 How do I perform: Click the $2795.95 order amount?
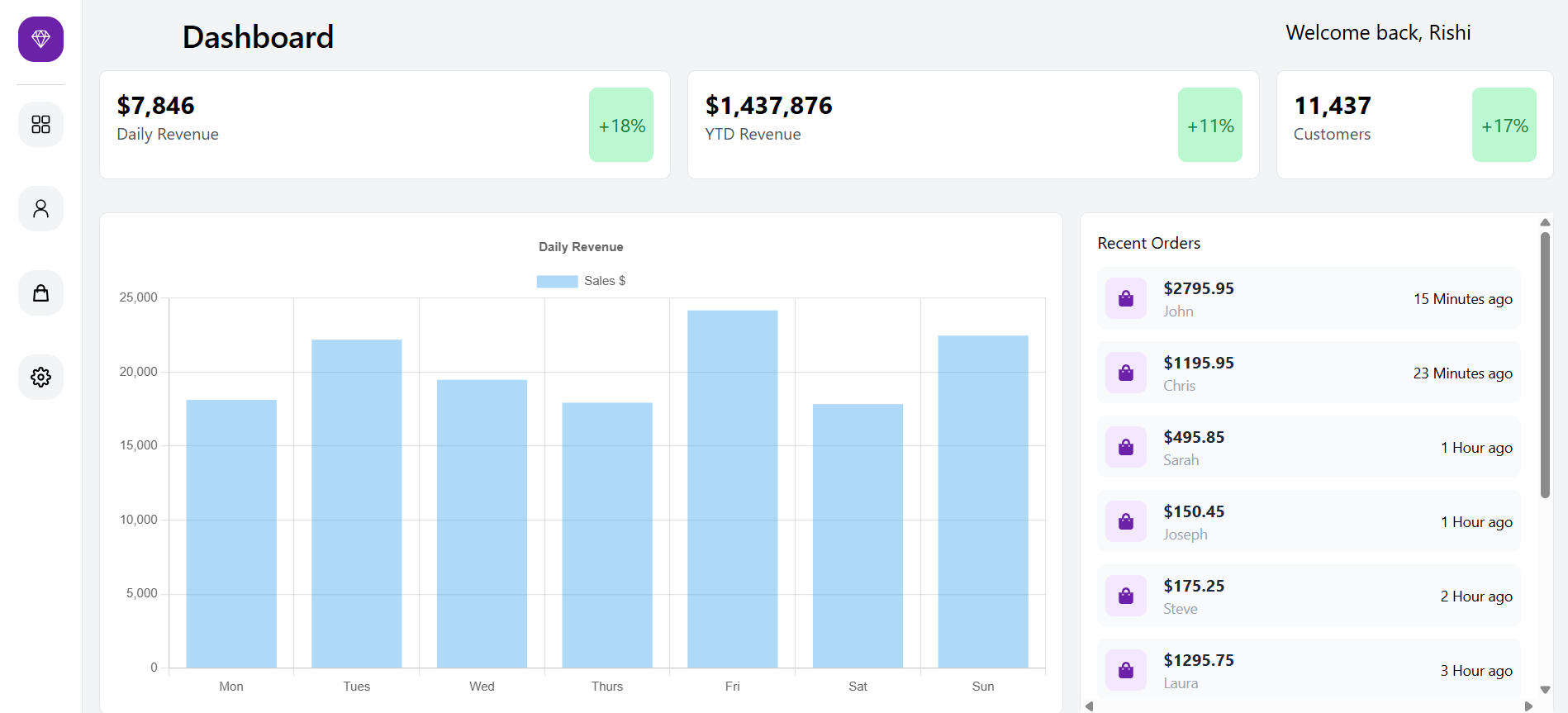click(1199, 288)
